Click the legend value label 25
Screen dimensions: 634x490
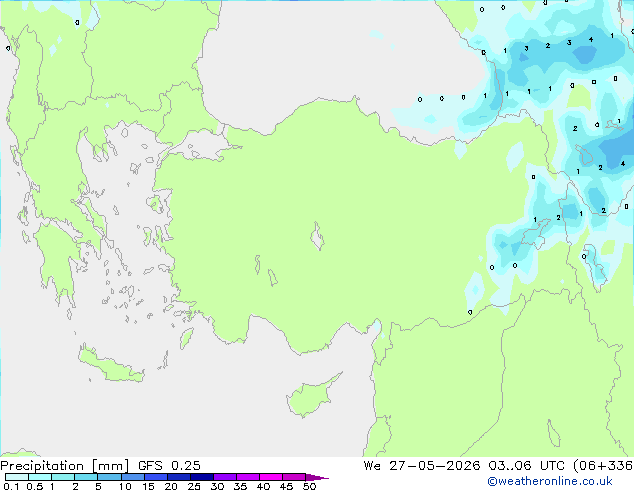pos(194,486)
